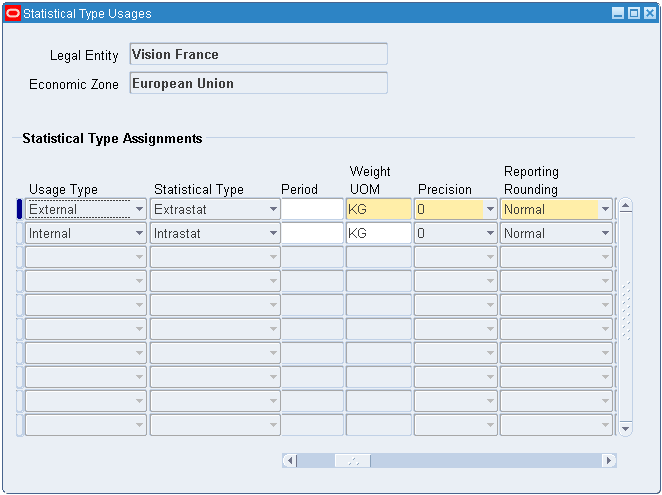Click horizontal scrollbar left arrow
This screenshot has height=495, width=662.
(x=290, y=460)
